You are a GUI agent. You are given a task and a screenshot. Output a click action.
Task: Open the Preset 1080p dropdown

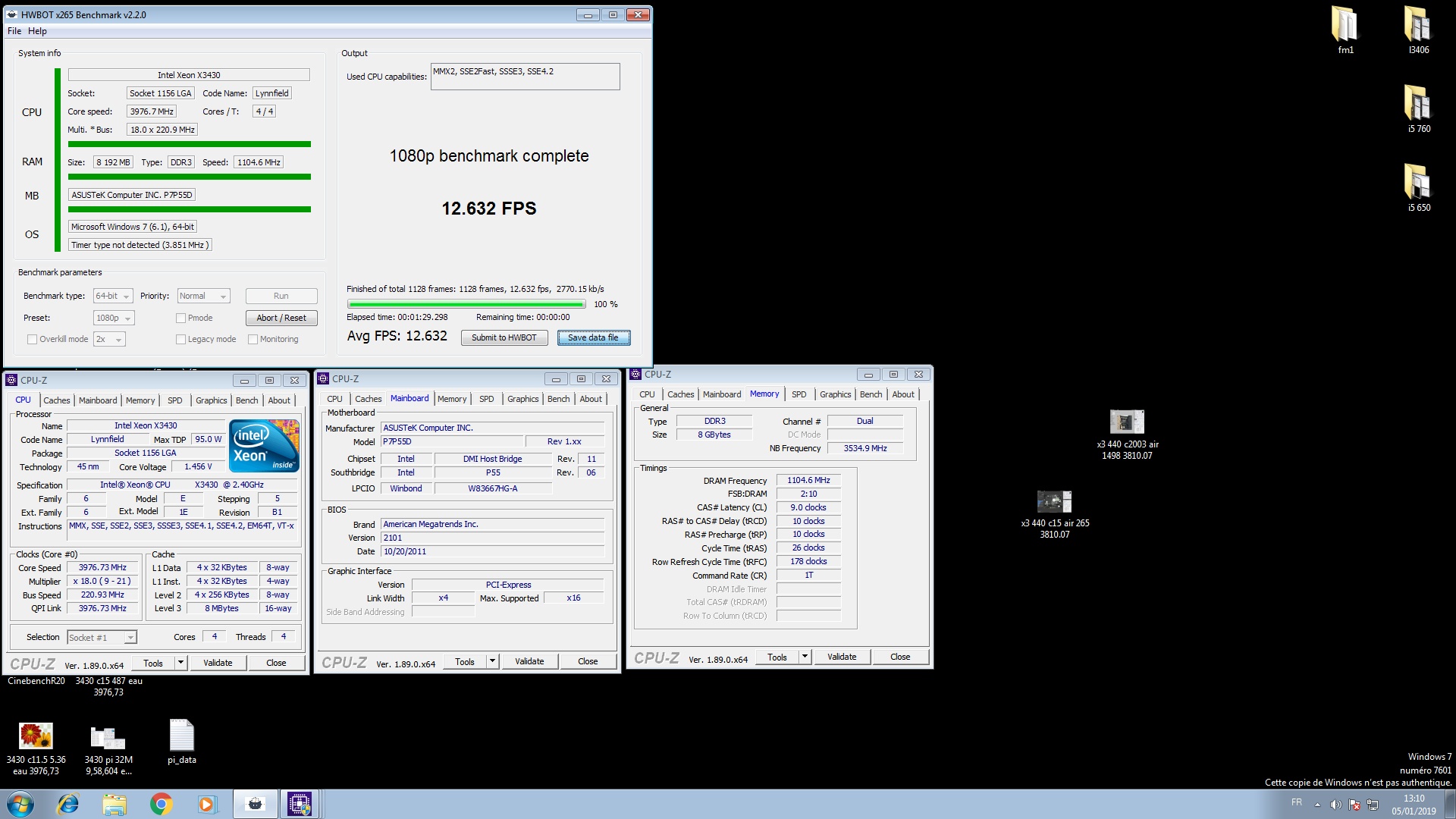click(x=114, y=318)
